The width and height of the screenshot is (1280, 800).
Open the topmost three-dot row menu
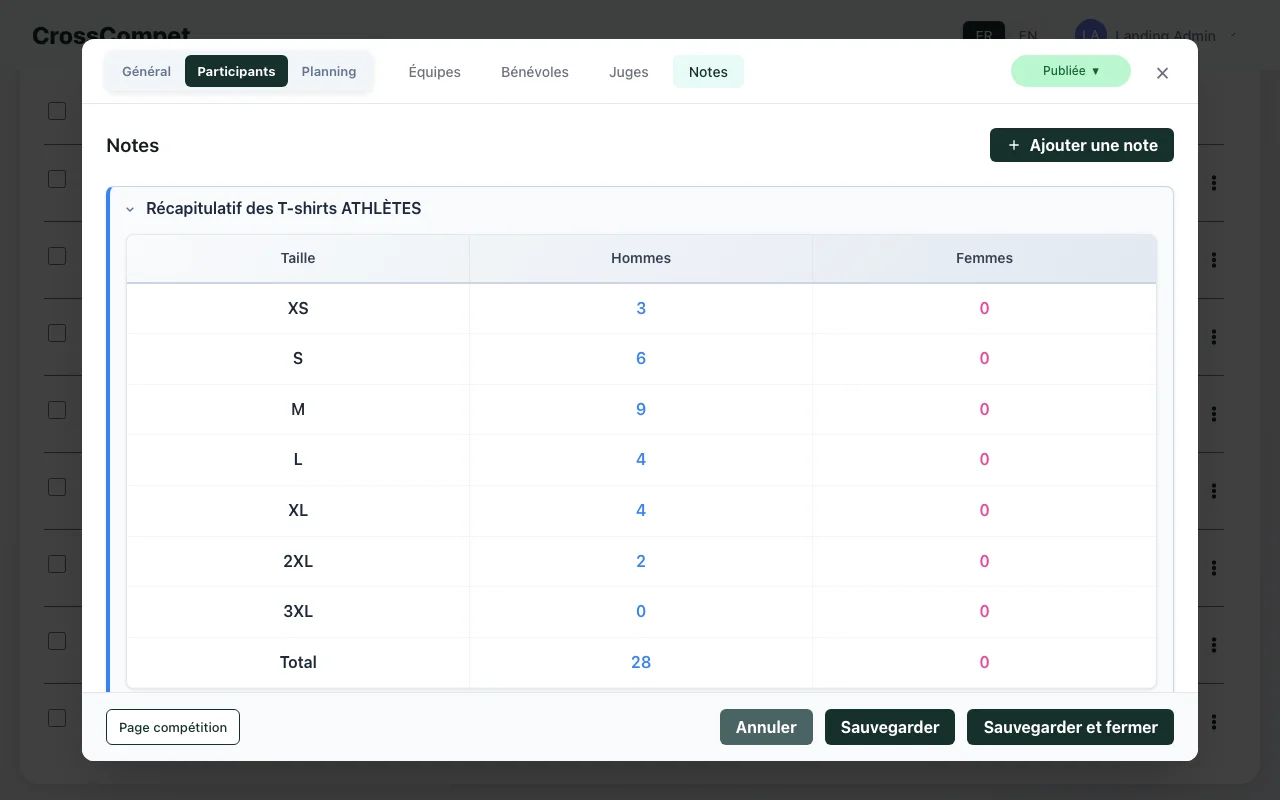tap(1214, 183)
